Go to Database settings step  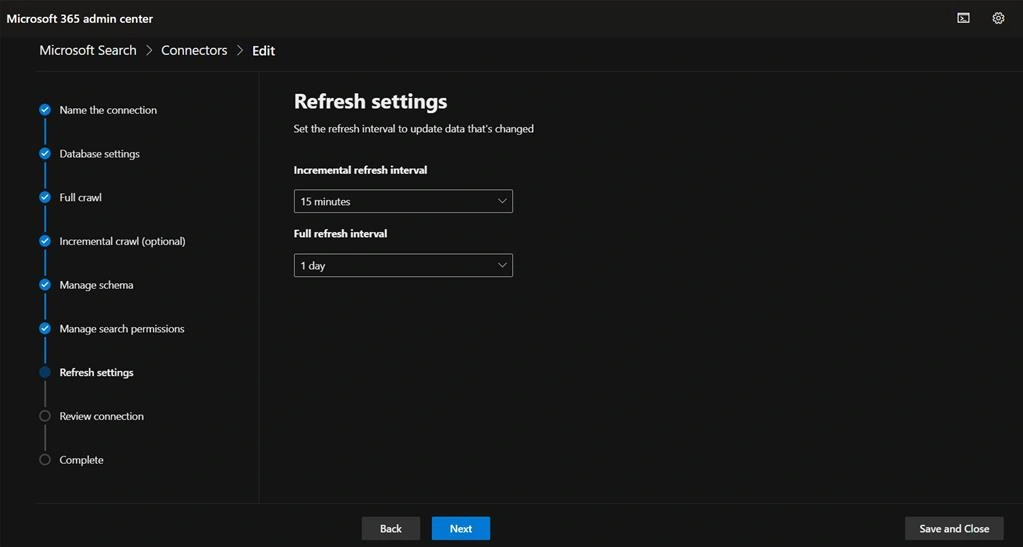click(x=99, y=153)
